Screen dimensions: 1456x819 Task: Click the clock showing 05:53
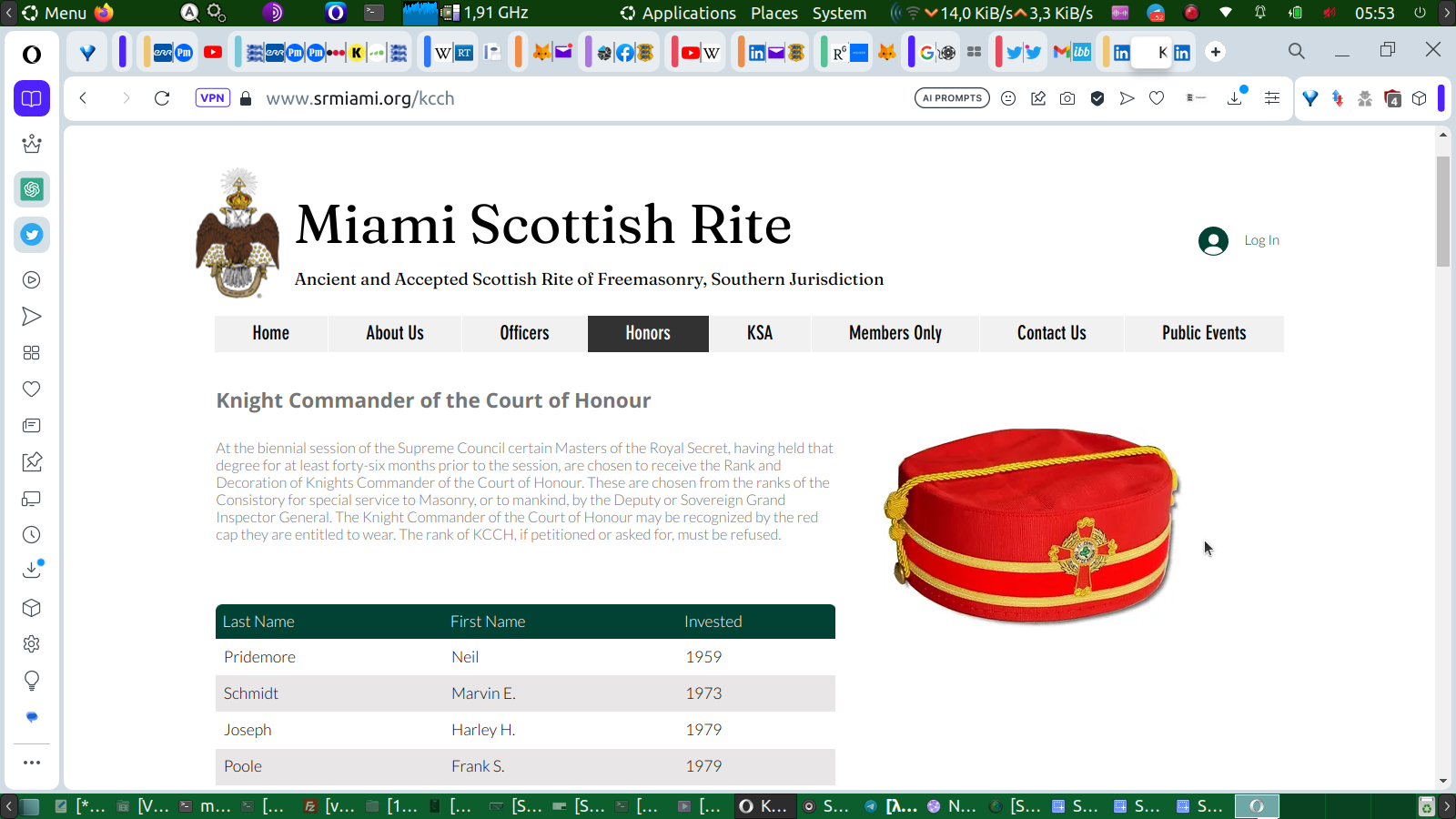coord(1374,13)
